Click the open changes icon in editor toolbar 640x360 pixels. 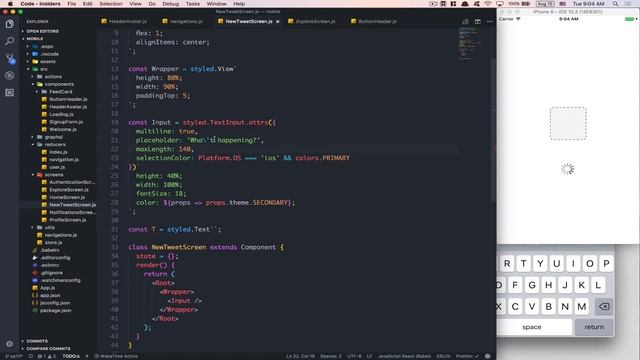[465, 21]
